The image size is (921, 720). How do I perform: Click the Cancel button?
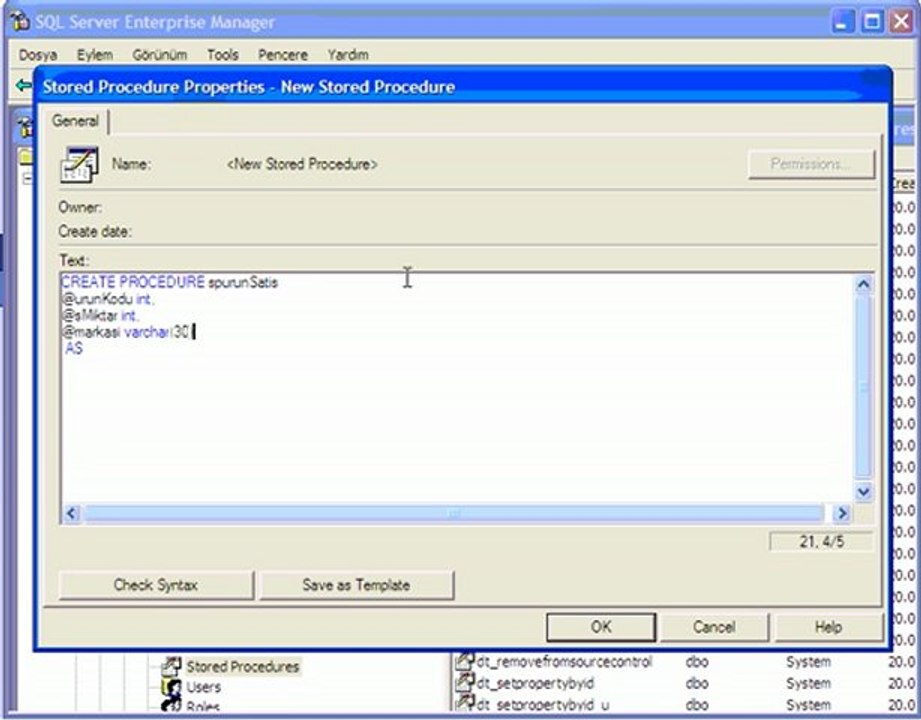(x=714, y=627)
